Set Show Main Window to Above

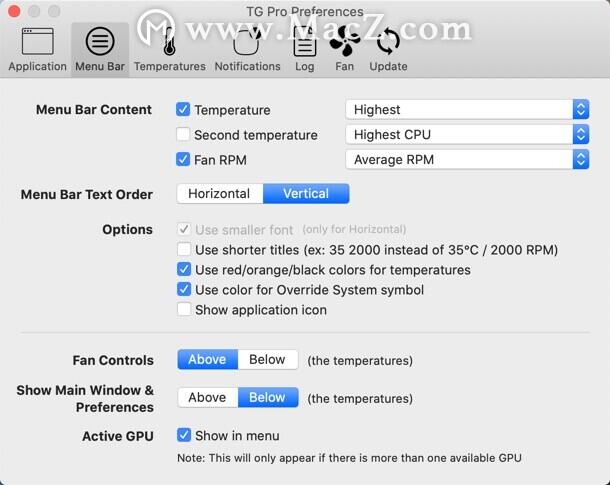[208, 397]
